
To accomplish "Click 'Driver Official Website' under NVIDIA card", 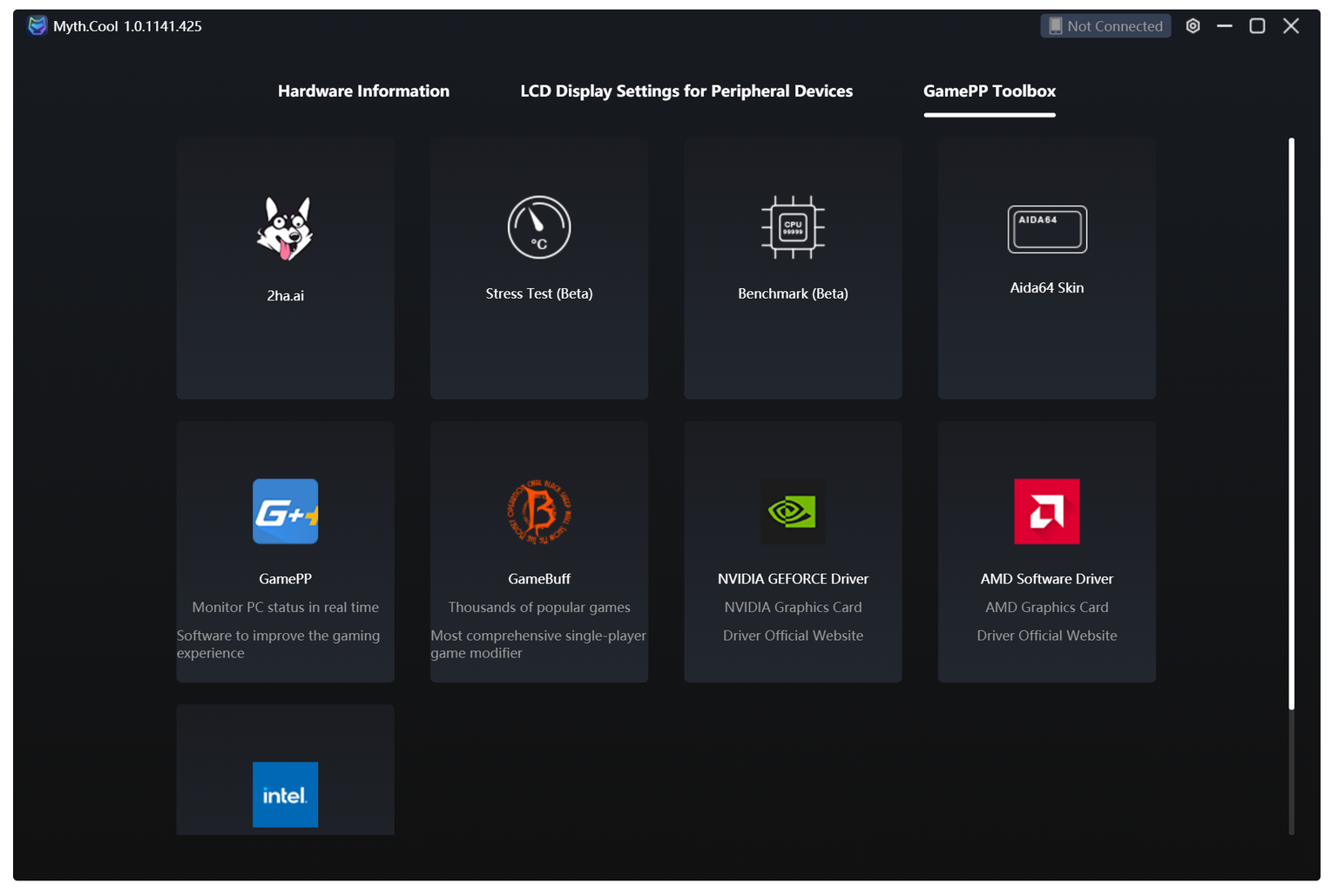I will point(793,636).
